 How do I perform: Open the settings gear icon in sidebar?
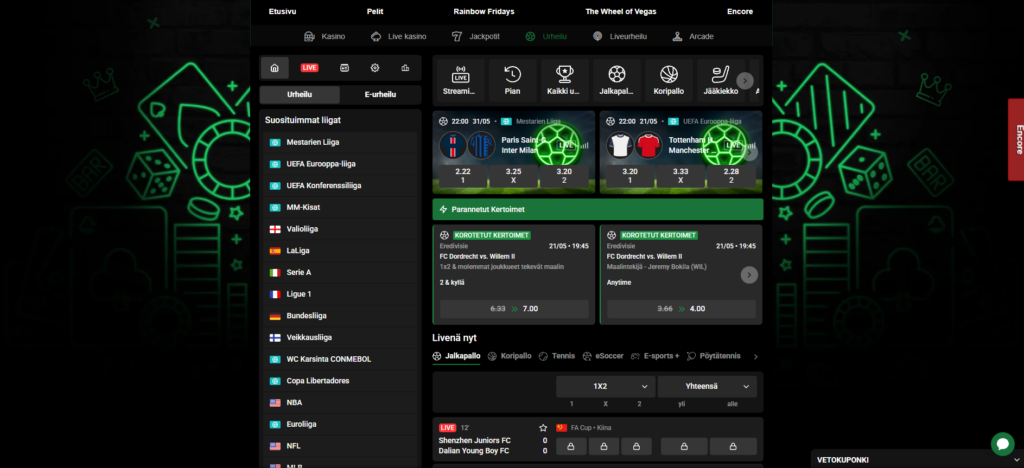tap(375, 68)
